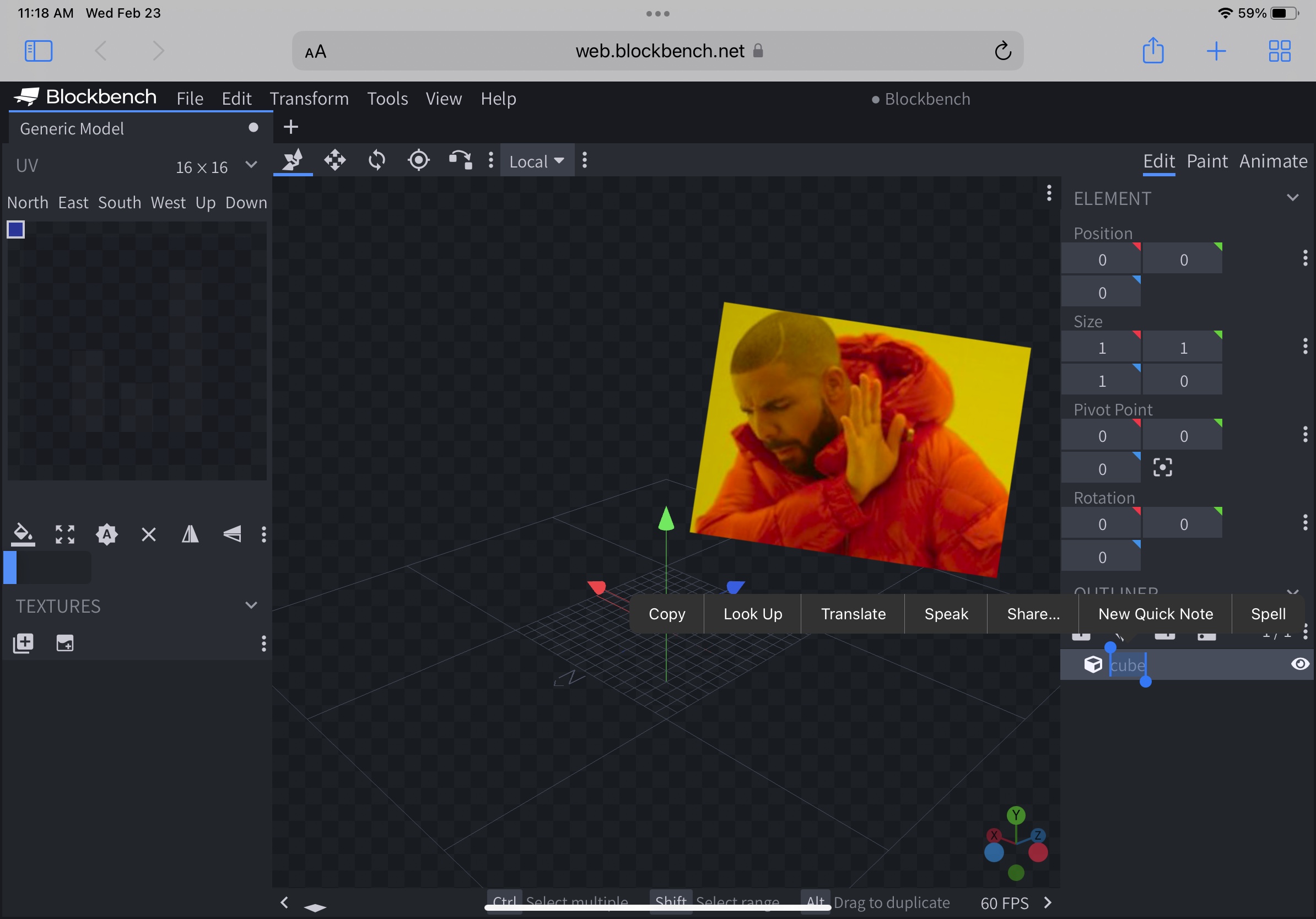Click the Create Texture icon
The image size is (1316, 919).
(x=65, y=644)
